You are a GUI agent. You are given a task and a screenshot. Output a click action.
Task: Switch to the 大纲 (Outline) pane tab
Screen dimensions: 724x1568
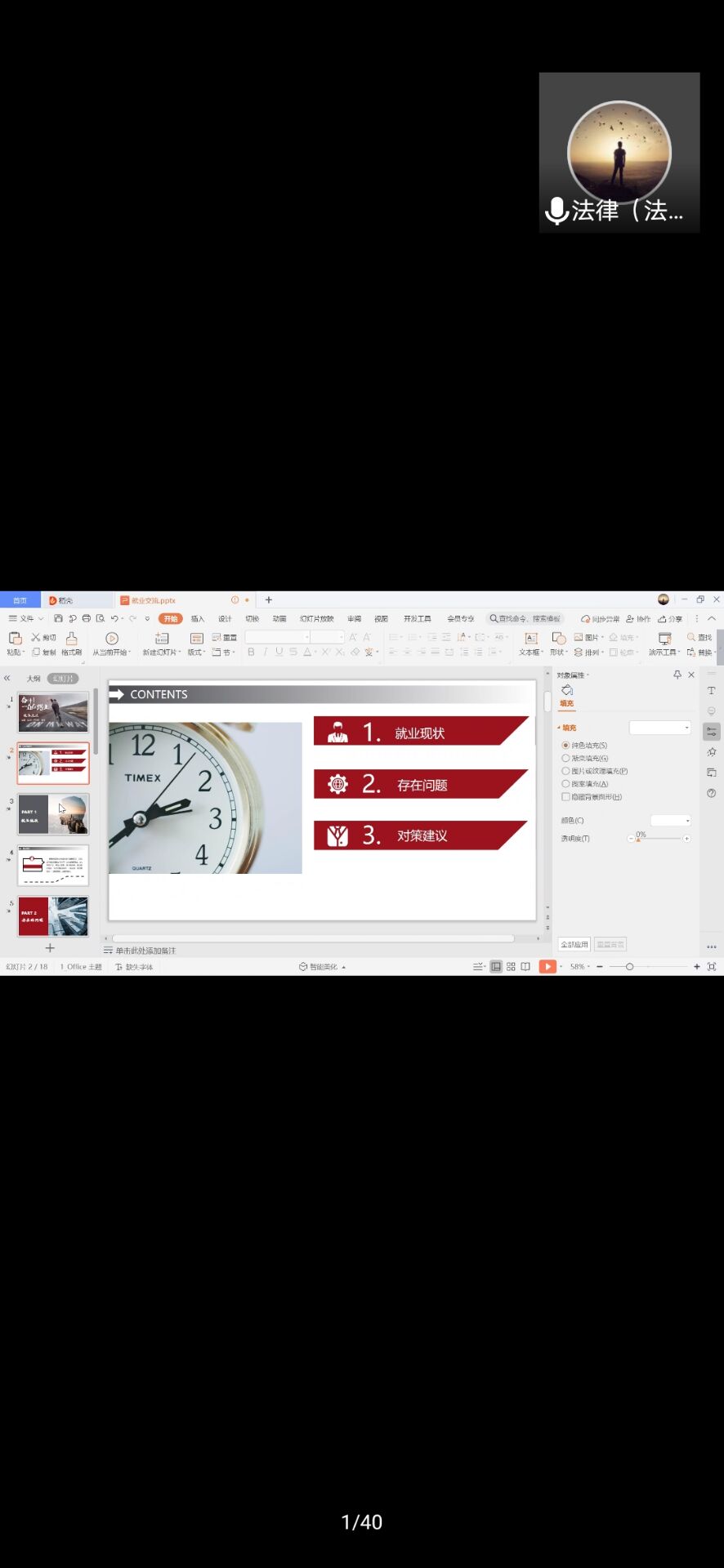34,679
